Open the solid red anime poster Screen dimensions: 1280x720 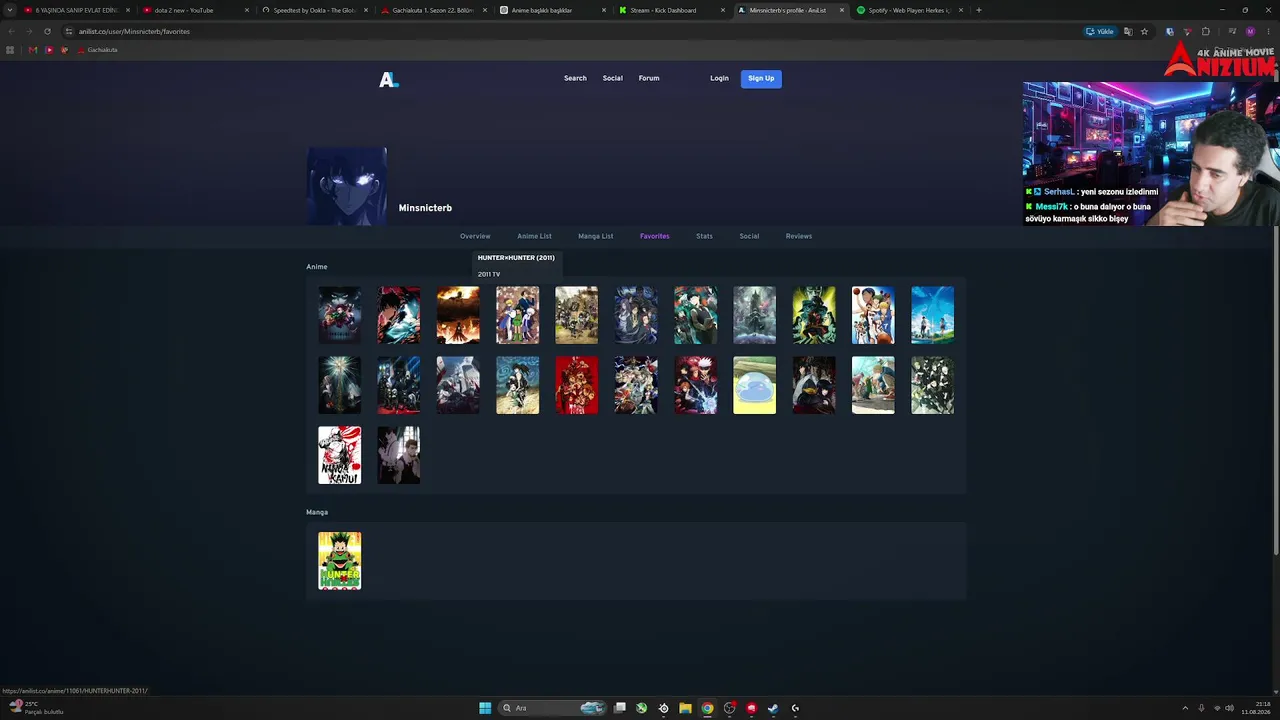coord(577,385)
